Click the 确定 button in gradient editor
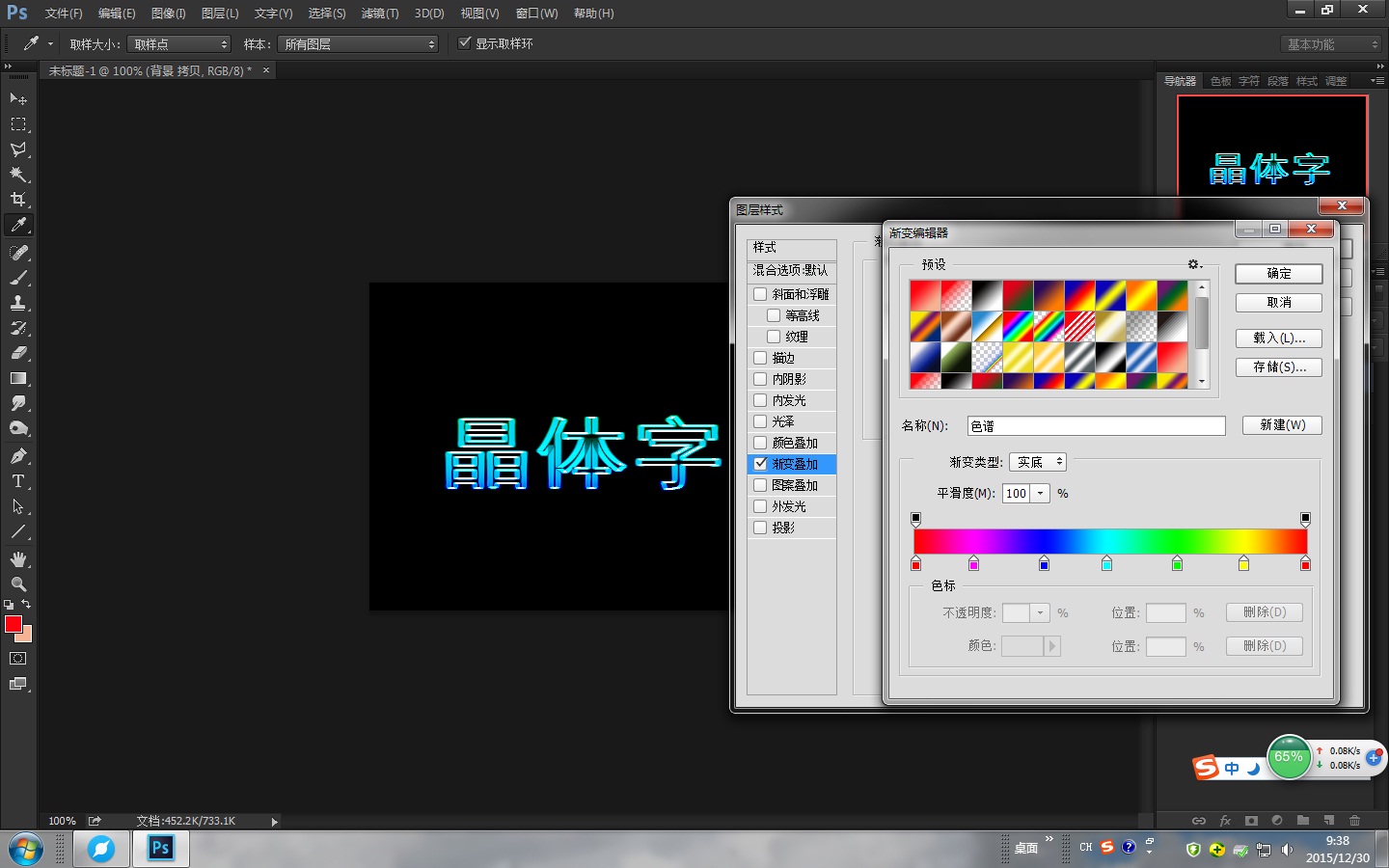Screen dimensions: 1389x868 click(x=1278, y=274)
